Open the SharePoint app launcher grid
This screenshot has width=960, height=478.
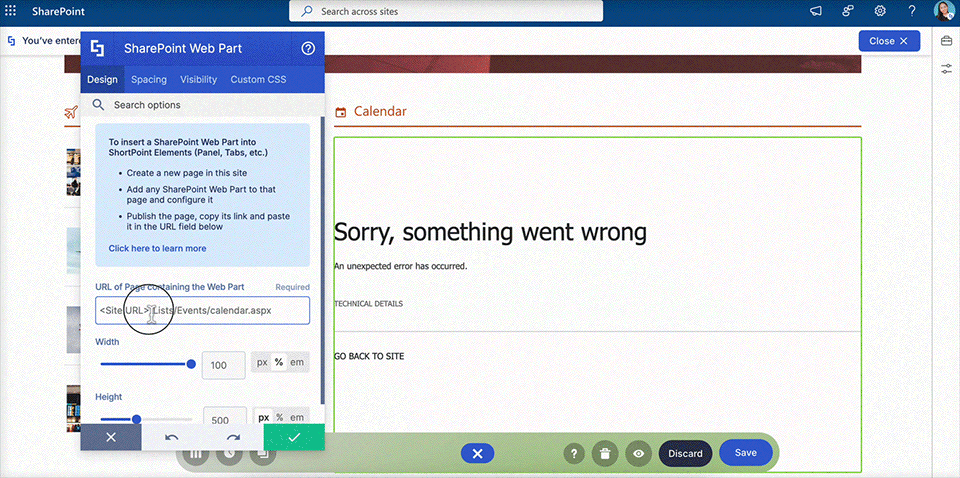11,11
